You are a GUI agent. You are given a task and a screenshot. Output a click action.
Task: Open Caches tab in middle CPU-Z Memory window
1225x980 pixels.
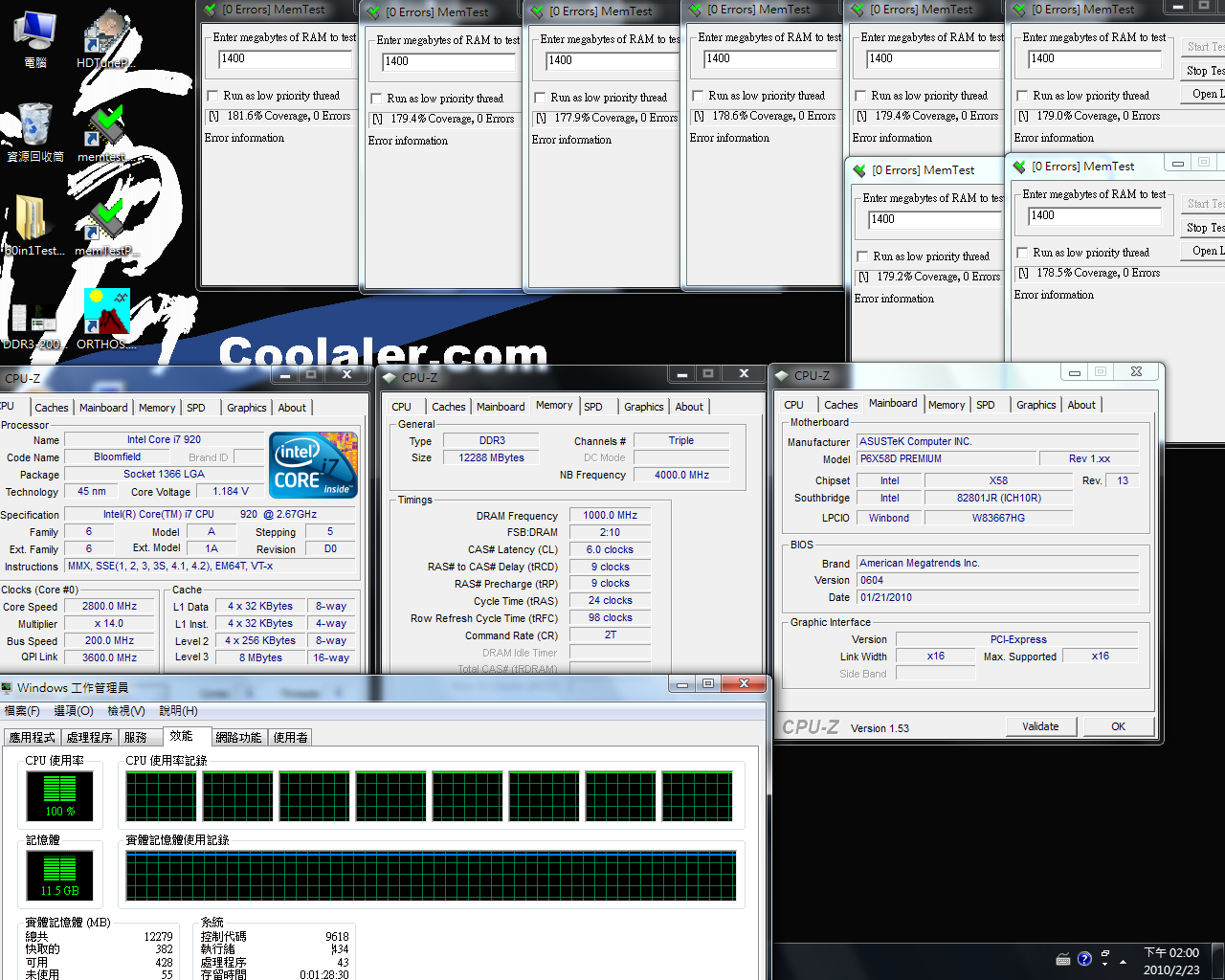(x=449, y=407)
